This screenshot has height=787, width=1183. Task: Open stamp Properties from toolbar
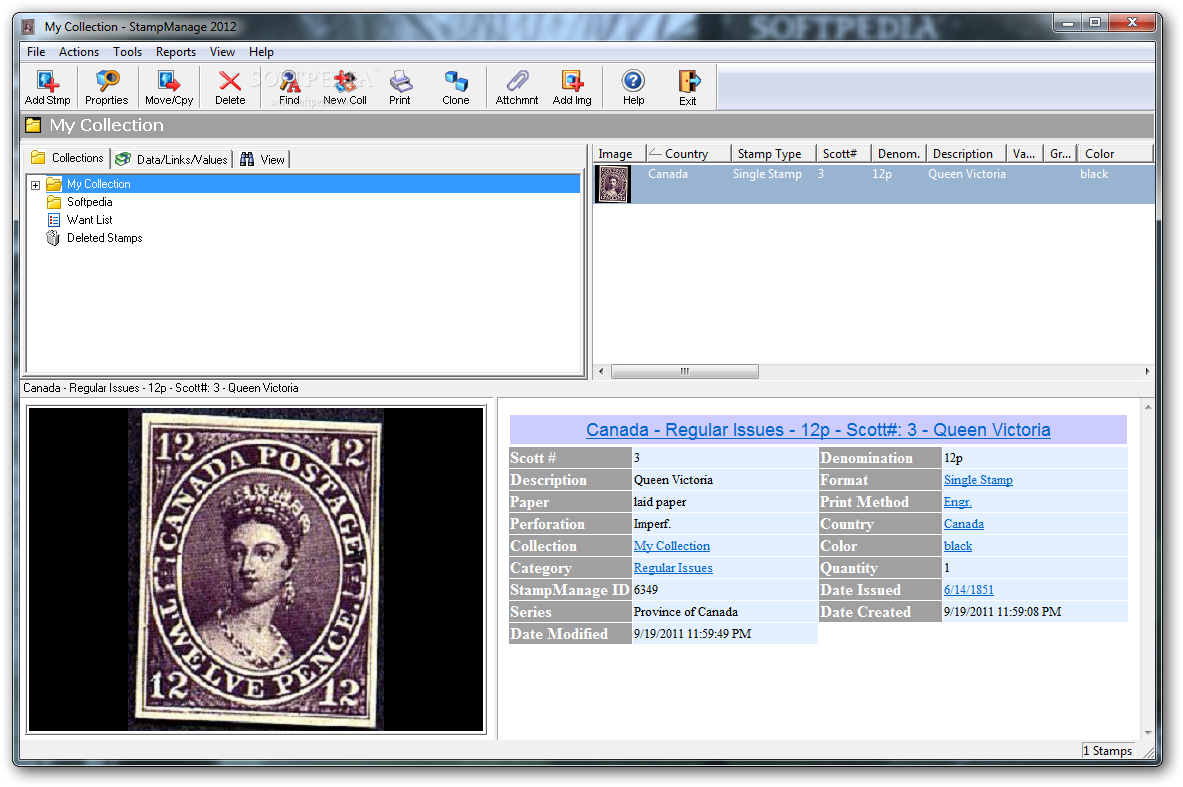[x=106, y=88]
